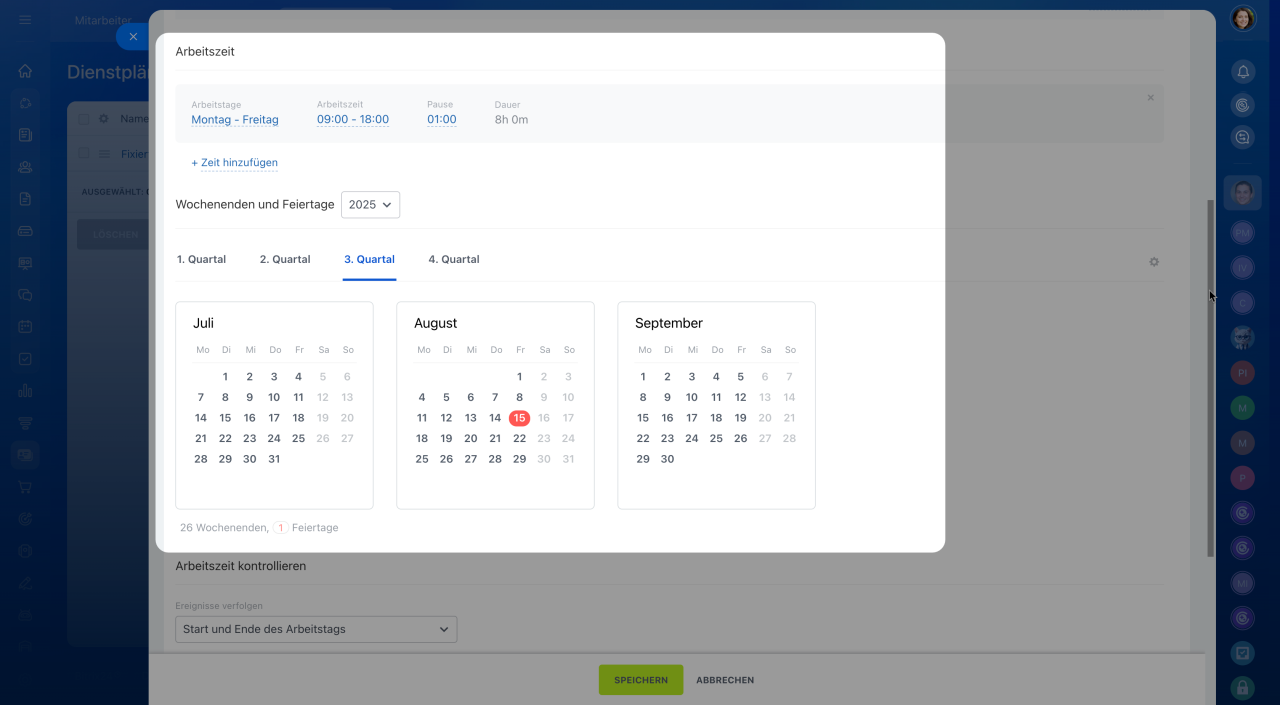Image resolution: width=1280 pixels, height=705 pixels.
Task: Select July 1 in the calendar
Action: click(225, 377)
